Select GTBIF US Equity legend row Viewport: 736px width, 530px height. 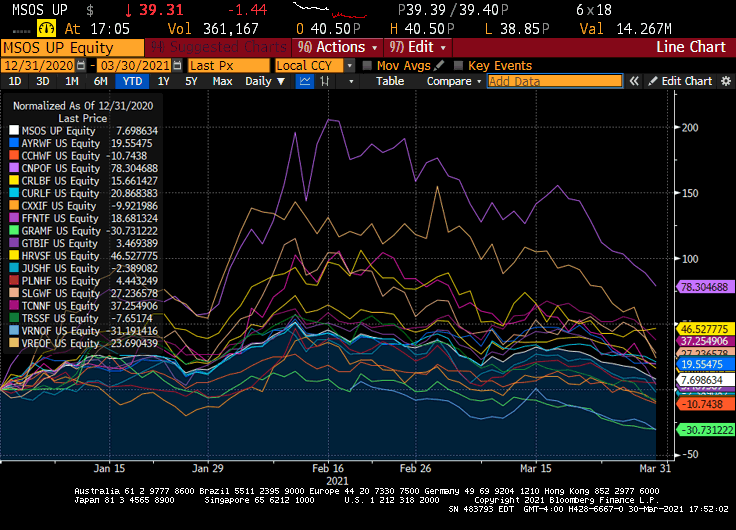(x=84, y=243)
